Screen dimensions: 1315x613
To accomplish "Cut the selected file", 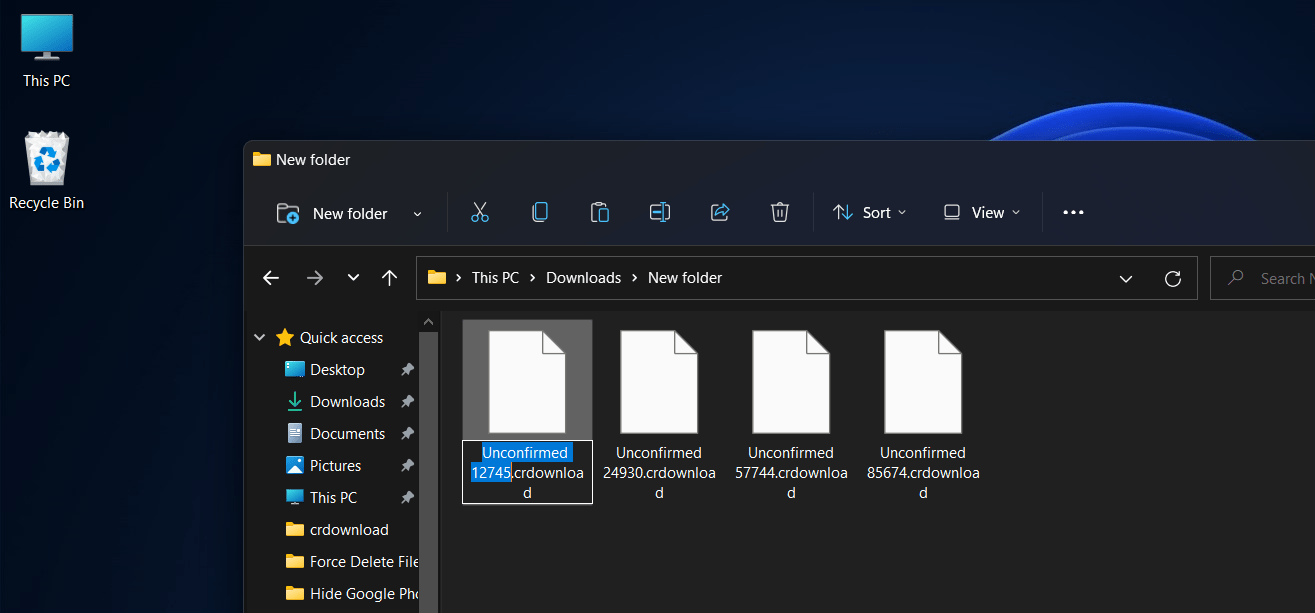I will [479, 212].
